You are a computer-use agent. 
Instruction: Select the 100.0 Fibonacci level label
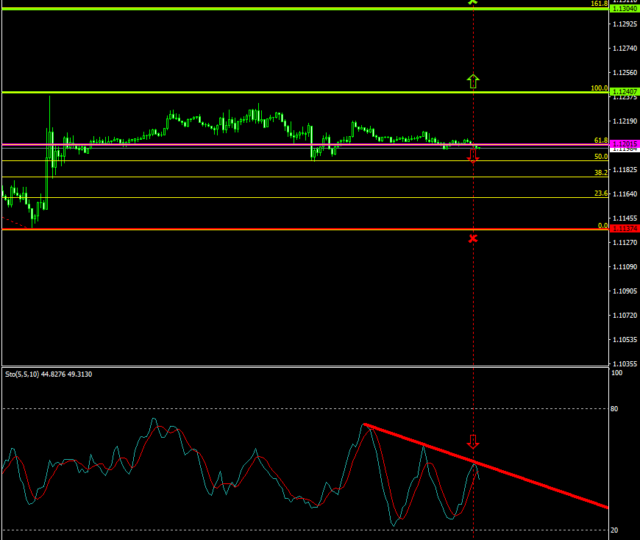pos(599,88)
